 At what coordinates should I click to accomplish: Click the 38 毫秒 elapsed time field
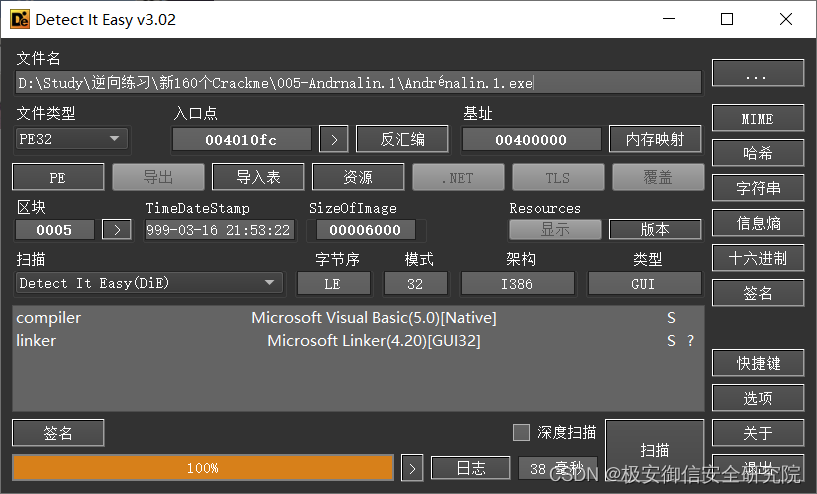pyautogui.click(x=558, y=467)
